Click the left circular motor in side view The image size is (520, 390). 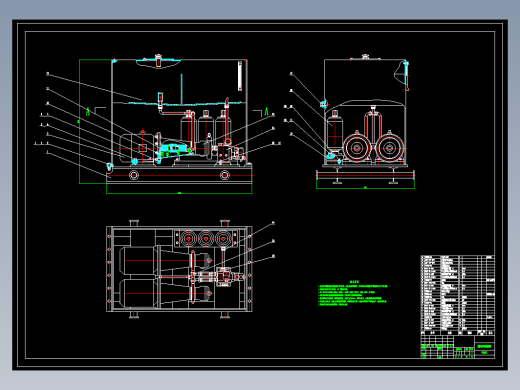(357, 148)
